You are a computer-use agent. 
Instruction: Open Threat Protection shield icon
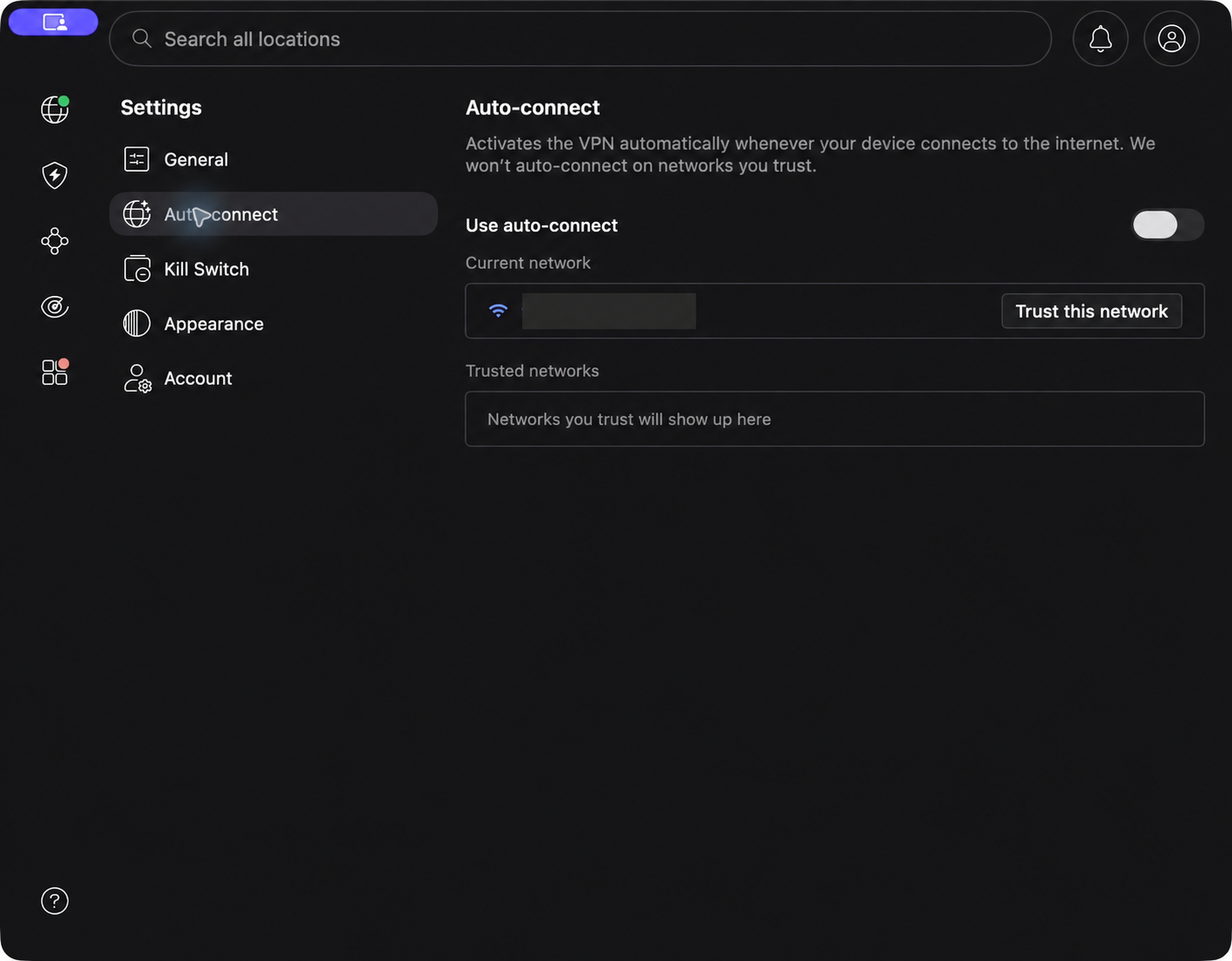point(55,175)
